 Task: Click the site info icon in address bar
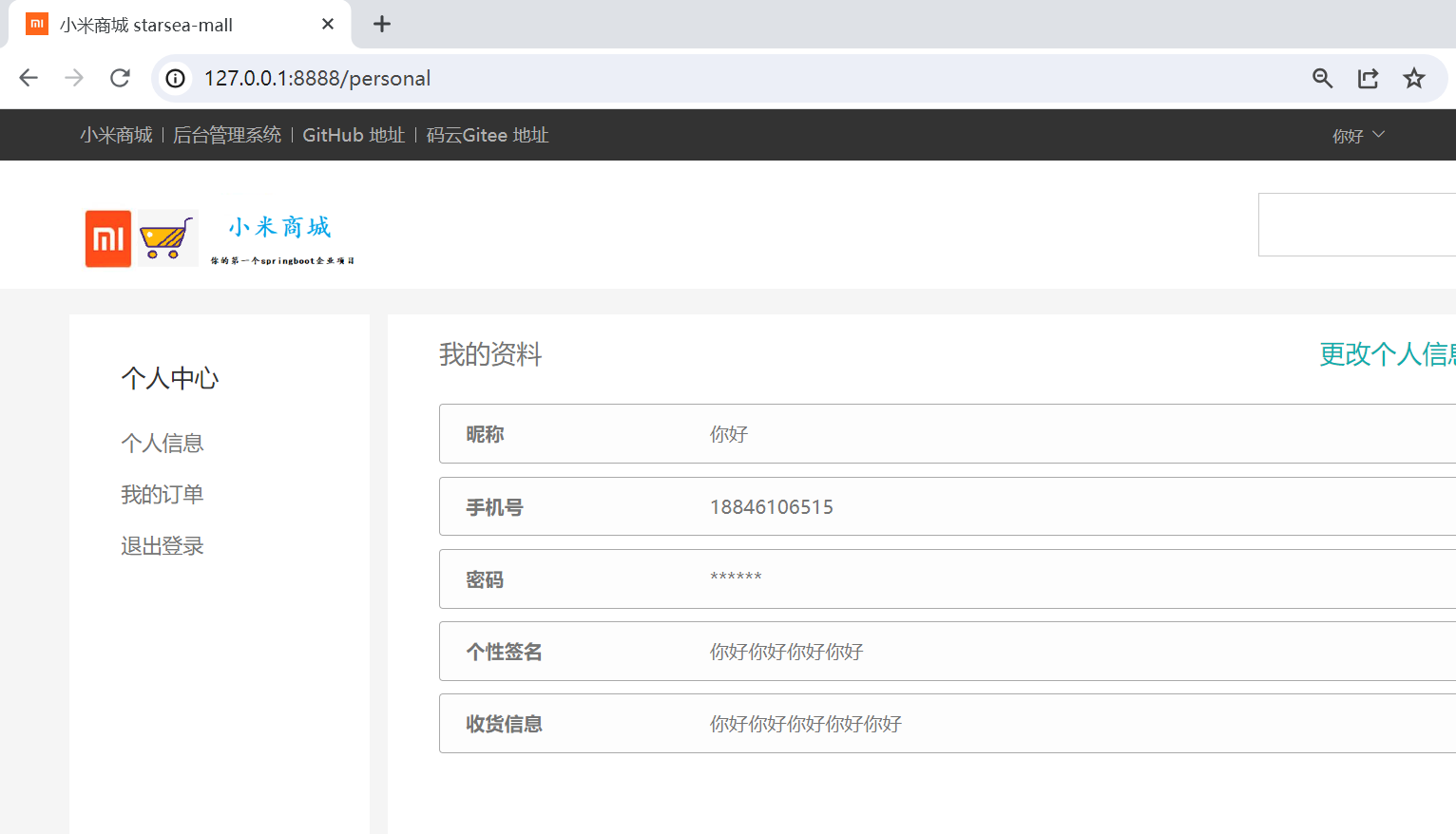[x=176, y=78]
